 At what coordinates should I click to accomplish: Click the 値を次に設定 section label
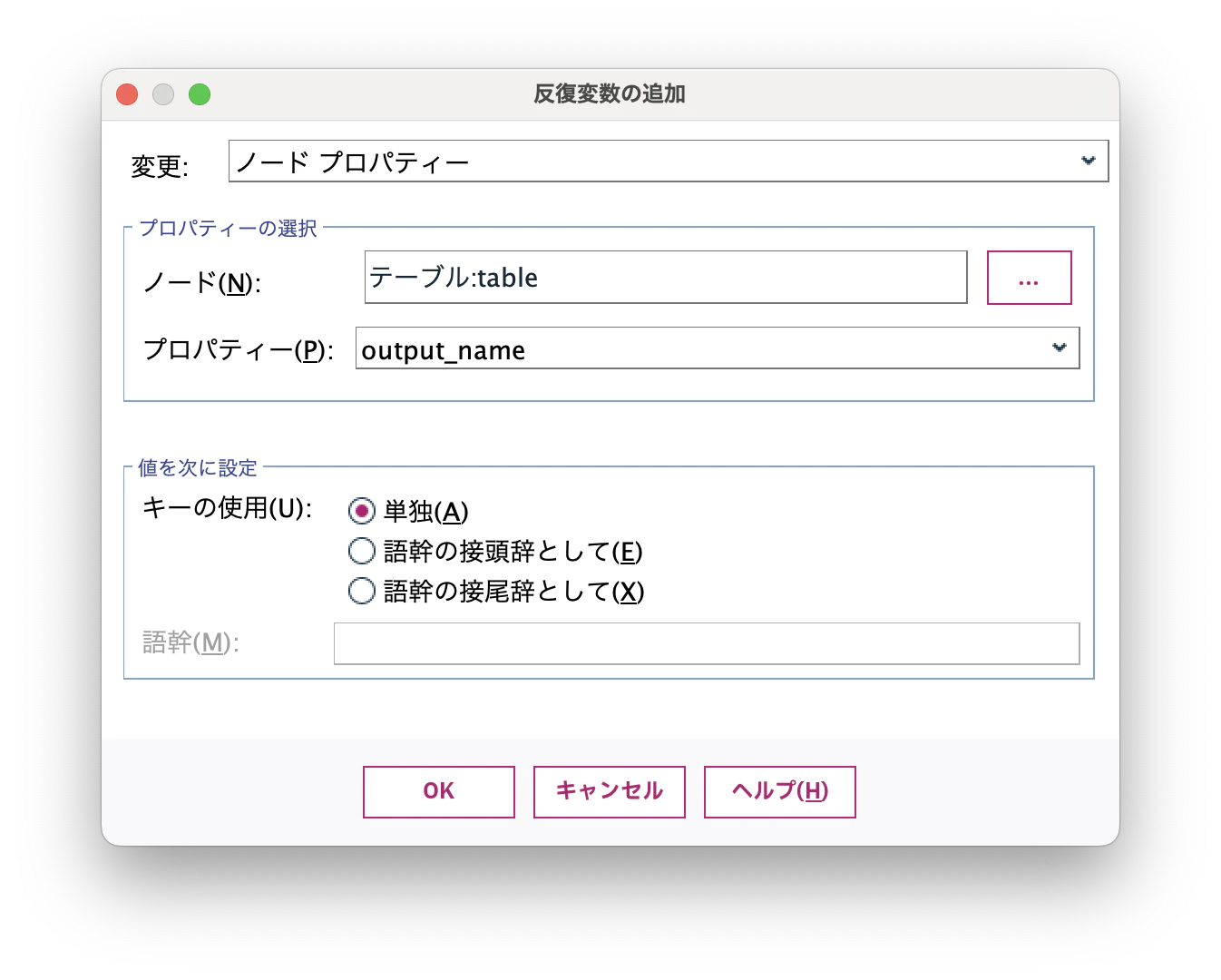tap(197, 467)
